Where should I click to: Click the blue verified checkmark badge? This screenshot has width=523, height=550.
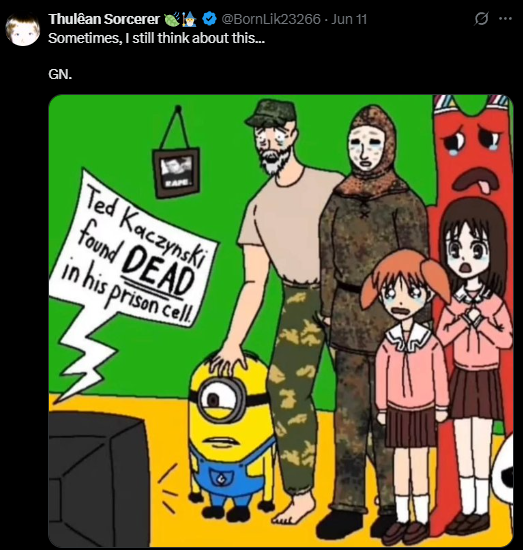coord(209,19)
